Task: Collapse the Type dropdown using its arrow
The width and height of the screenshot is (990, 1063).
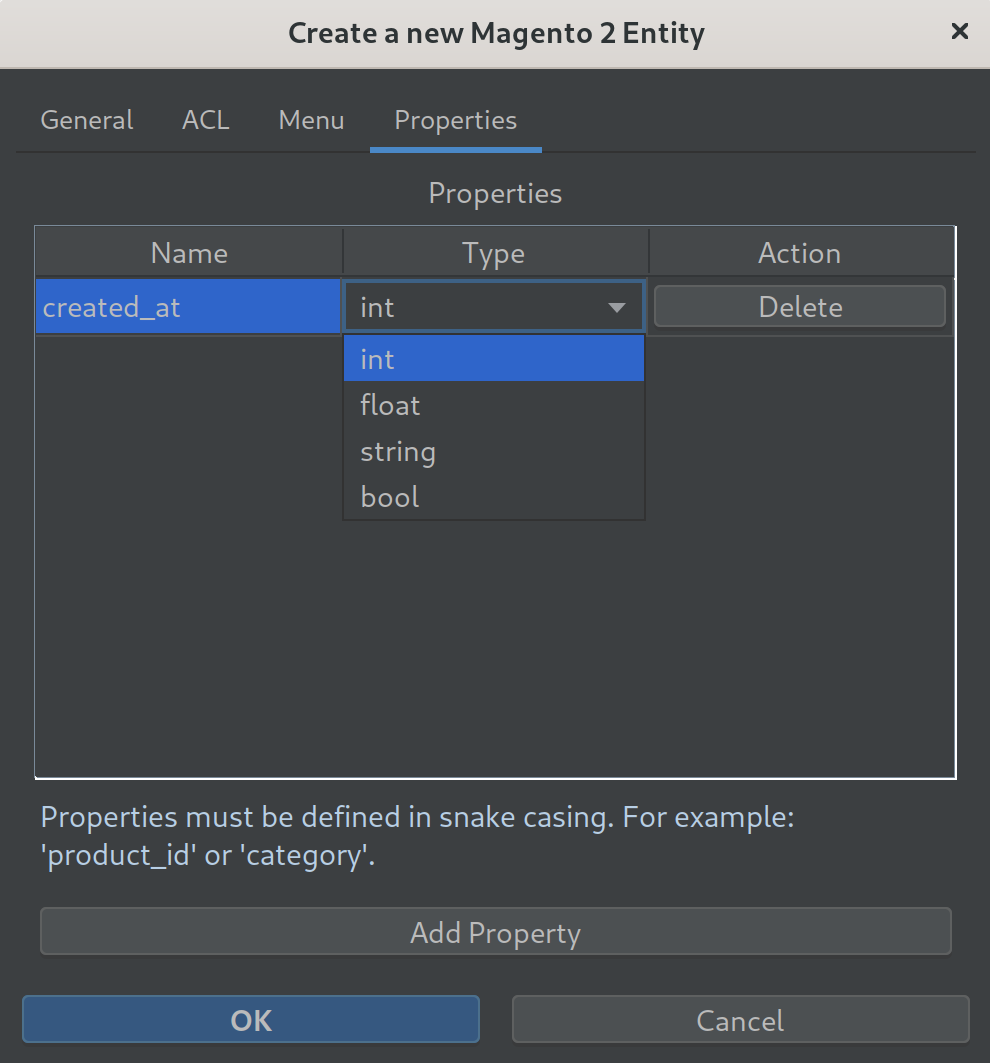Action: coord(617,308)
